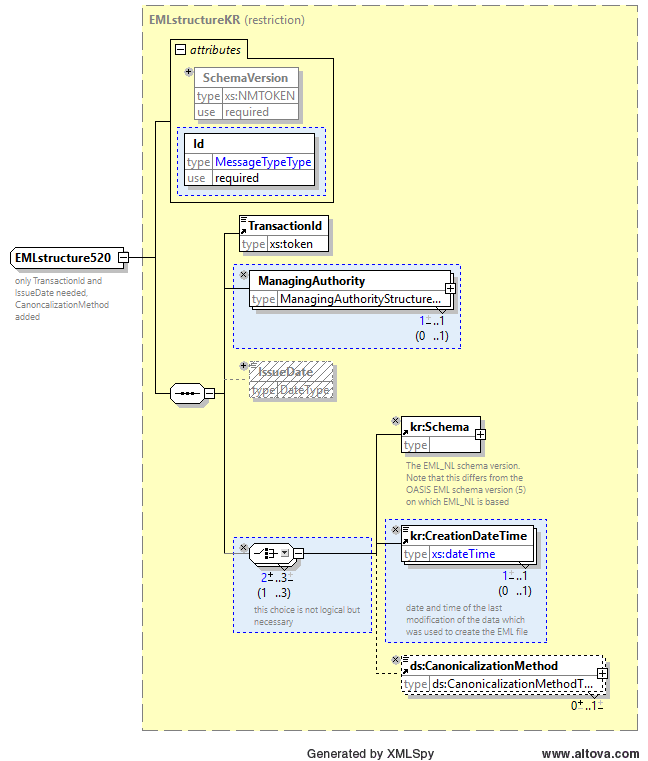
Task: Click ManagingAuthorityStructure type value
Action: [x=360, y=299]
